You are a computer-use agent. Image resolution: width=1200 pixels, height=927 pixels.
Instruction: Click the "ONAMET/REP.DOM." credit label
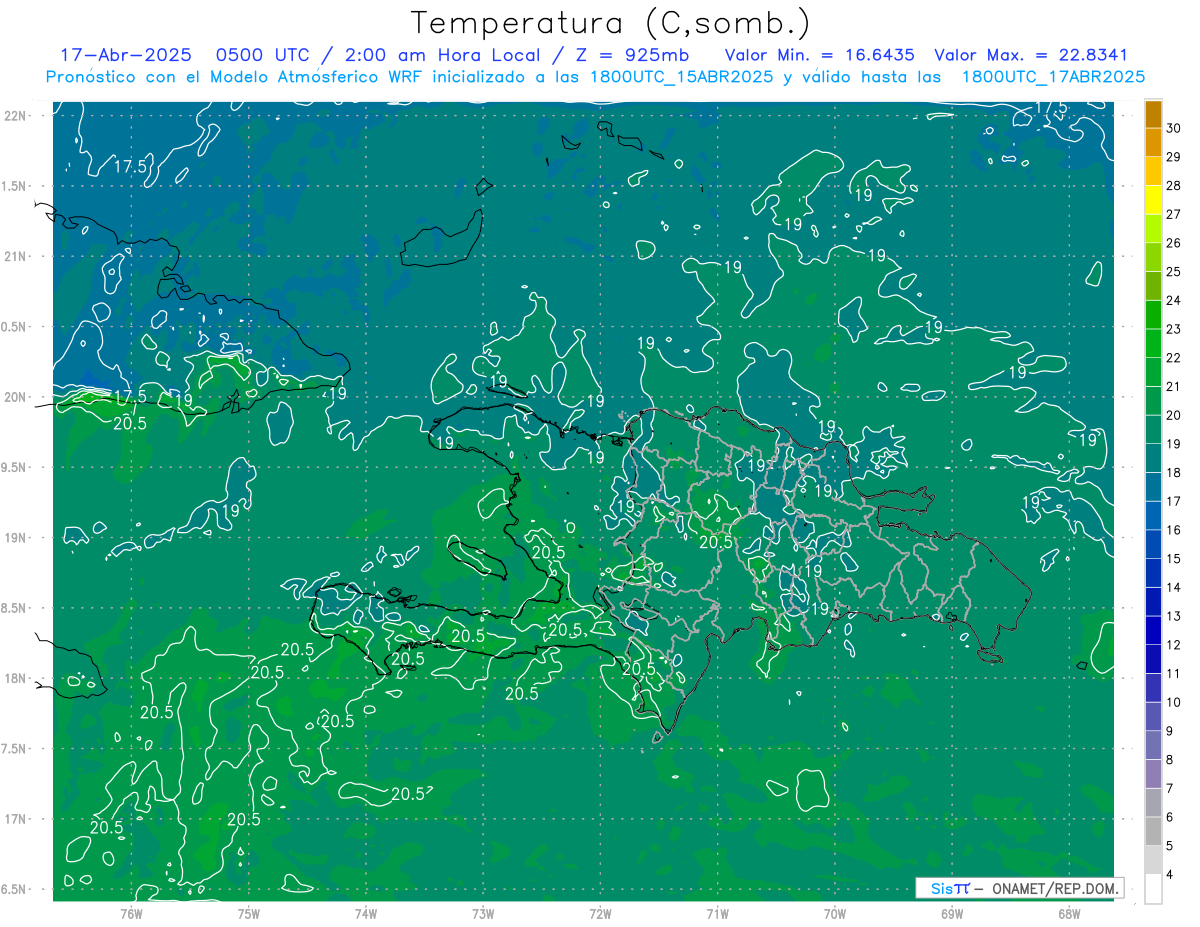[1056, 888]
